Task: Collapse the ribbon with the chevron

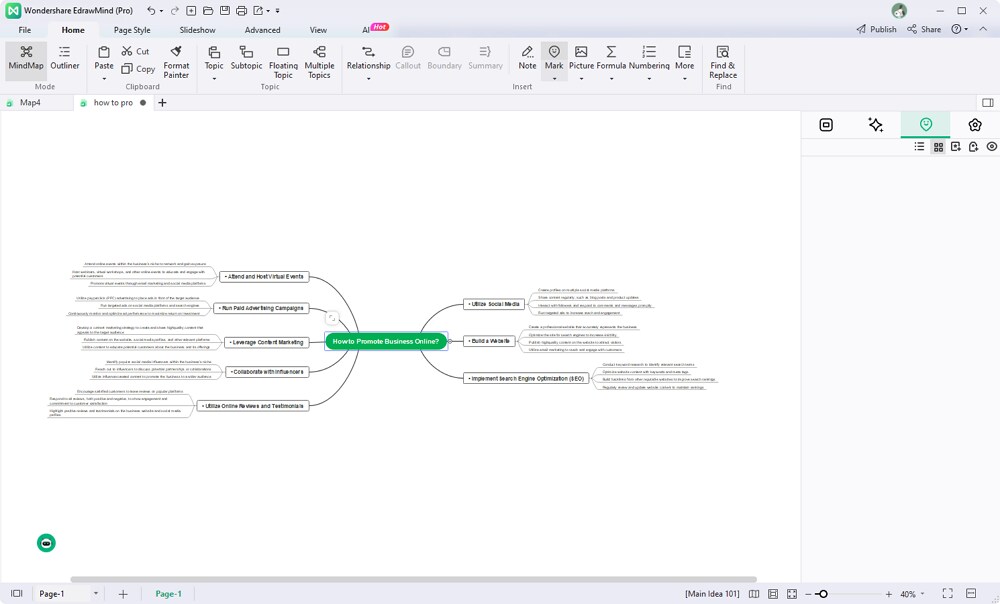Action: point(983,29)
